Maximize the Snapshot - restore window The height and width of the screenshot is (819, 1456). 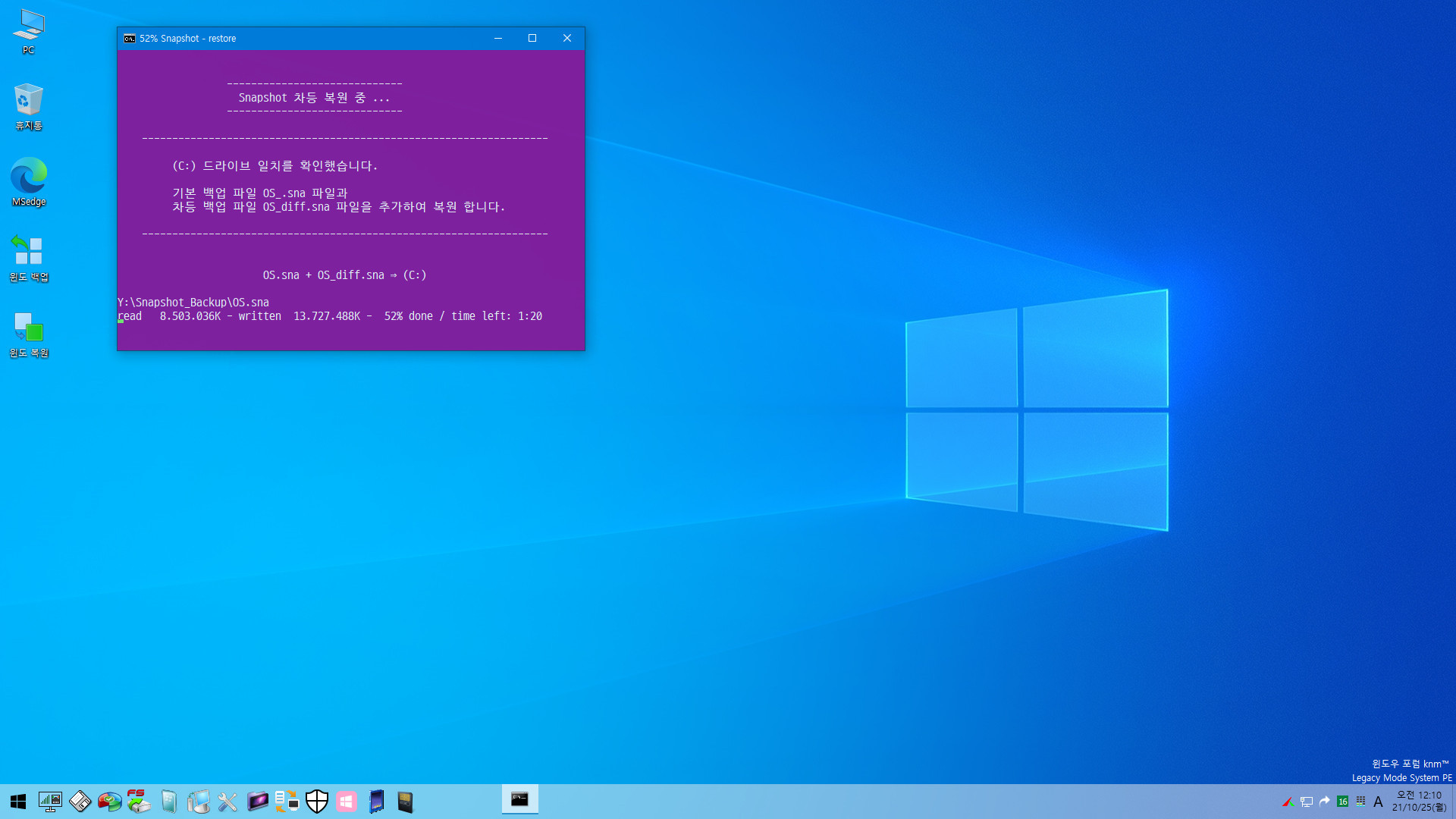click(x=532, y=38)
